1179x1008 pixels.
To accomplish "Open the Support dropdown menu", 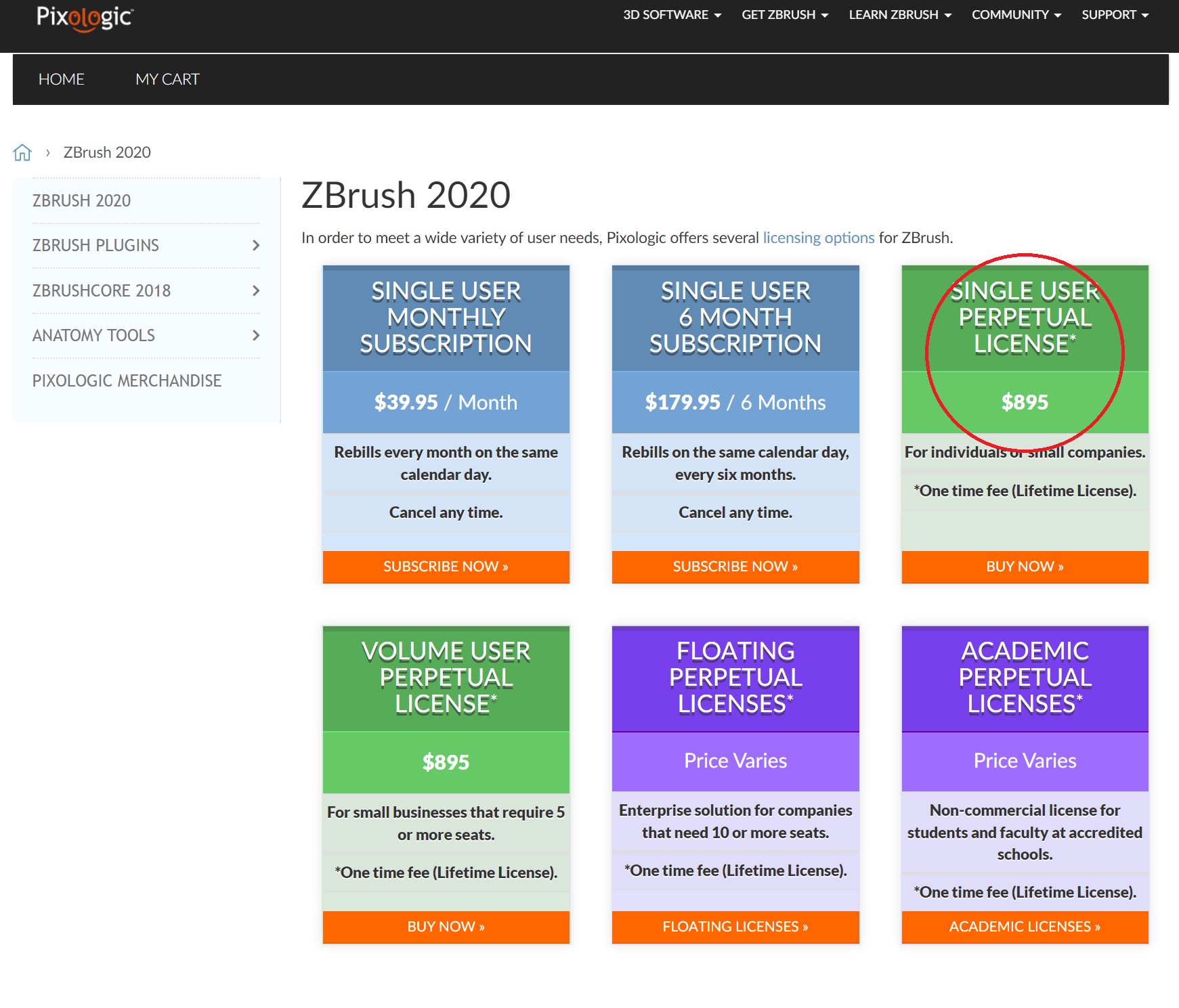I will tap(1115, 15).
